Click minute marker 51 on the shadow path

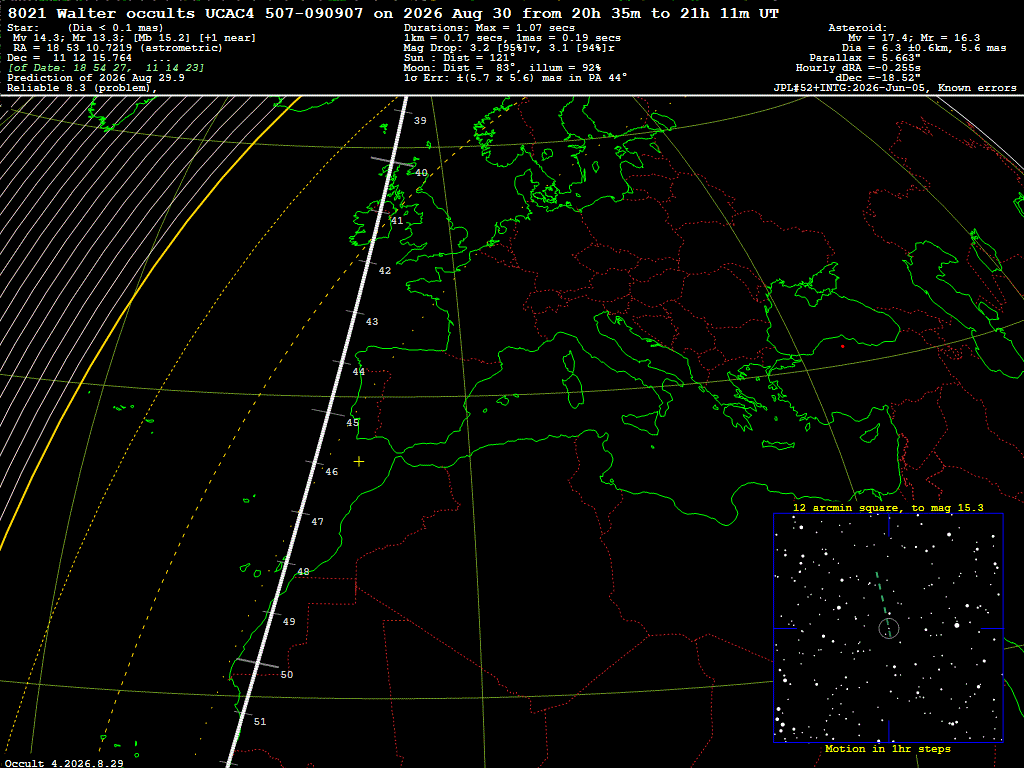pyautogui.click(x=260, y=722)
